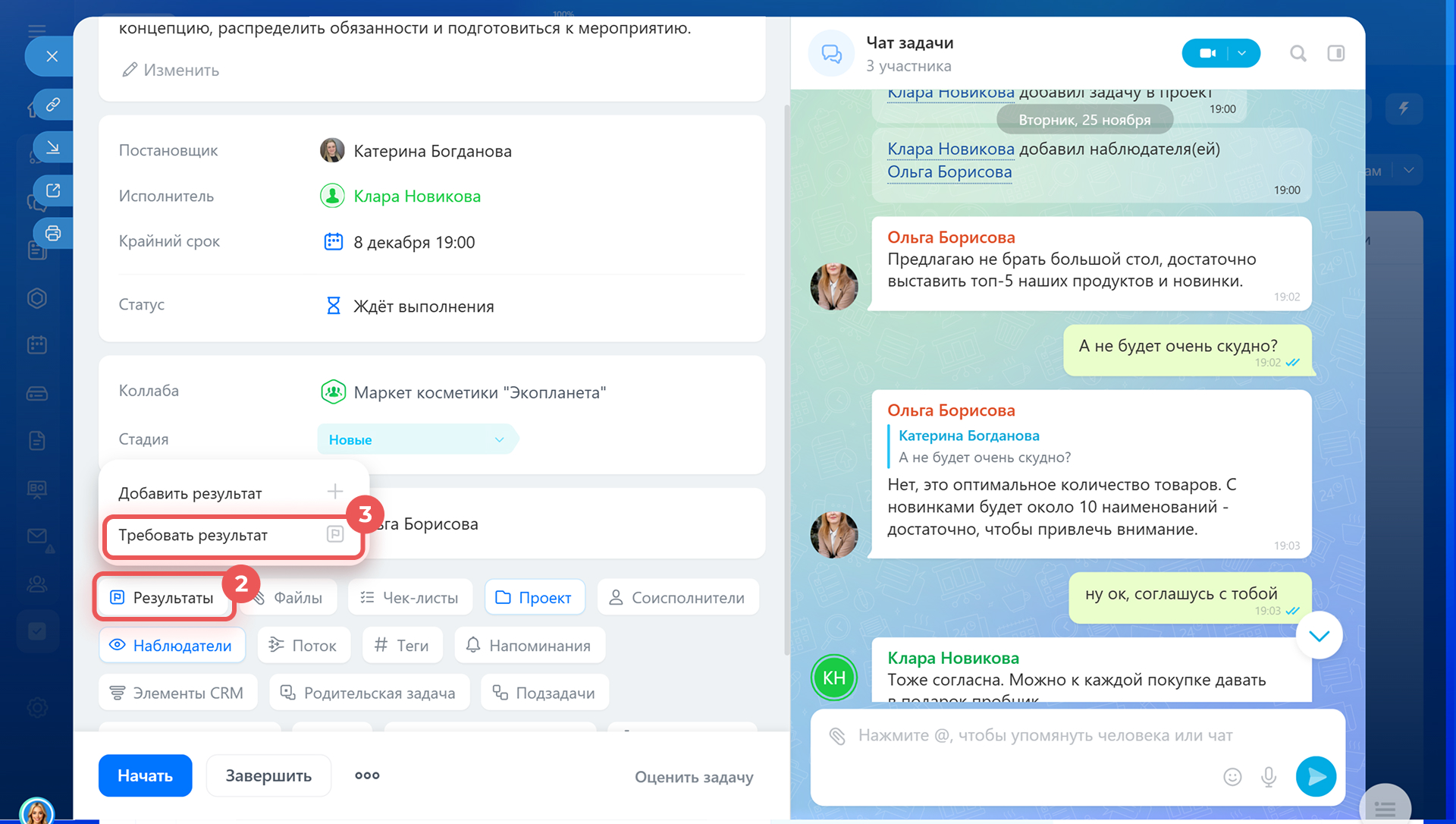Open emoji picker in message box

[x=1232, y=776]
